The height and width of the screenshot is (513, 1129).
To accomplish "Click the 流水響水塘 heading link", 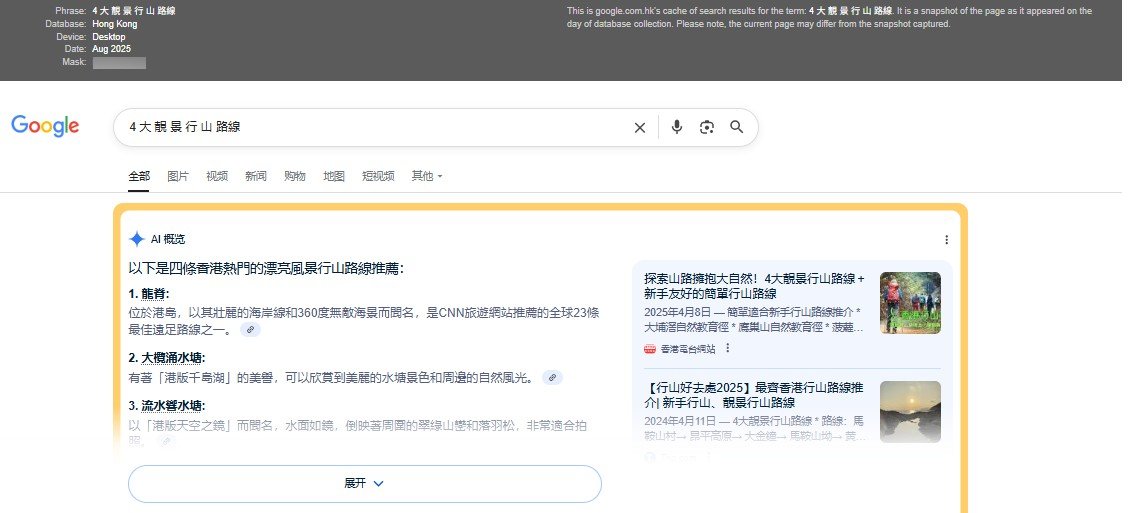I will tap(173, 405).
